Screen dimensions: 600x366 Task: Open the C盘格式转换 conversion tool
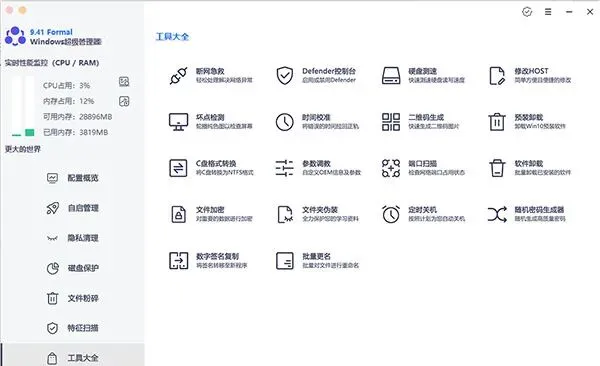(211, 168)
